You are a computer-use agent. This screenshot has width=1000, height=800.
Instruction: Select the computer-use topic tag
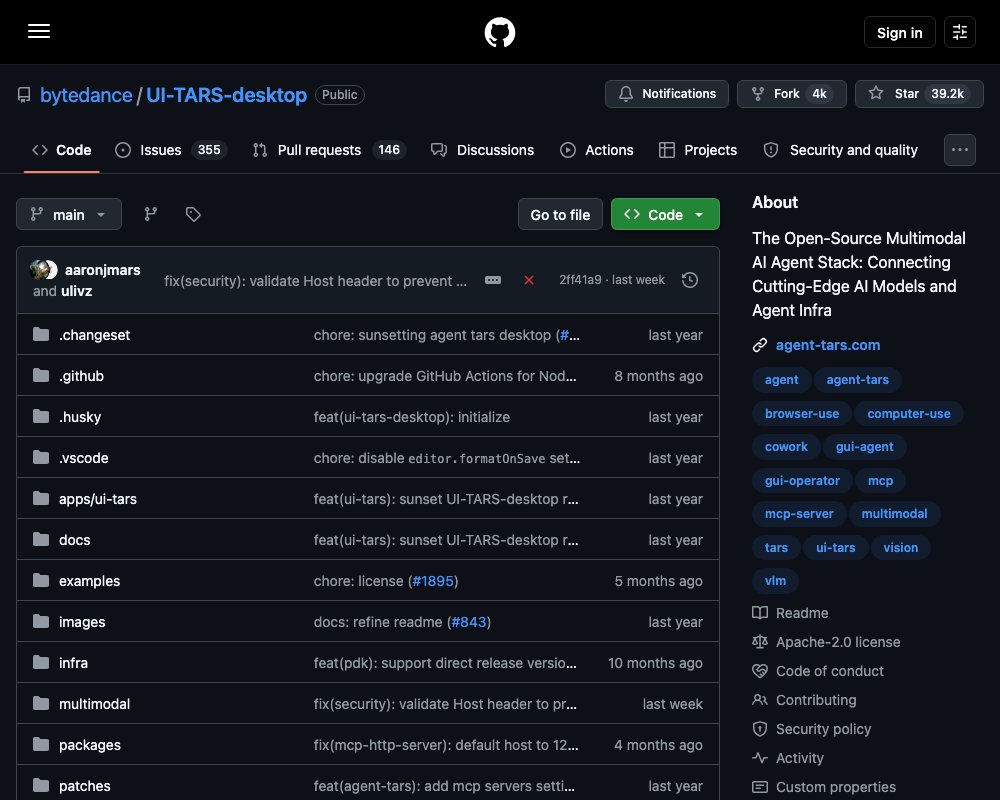point(909,413)
